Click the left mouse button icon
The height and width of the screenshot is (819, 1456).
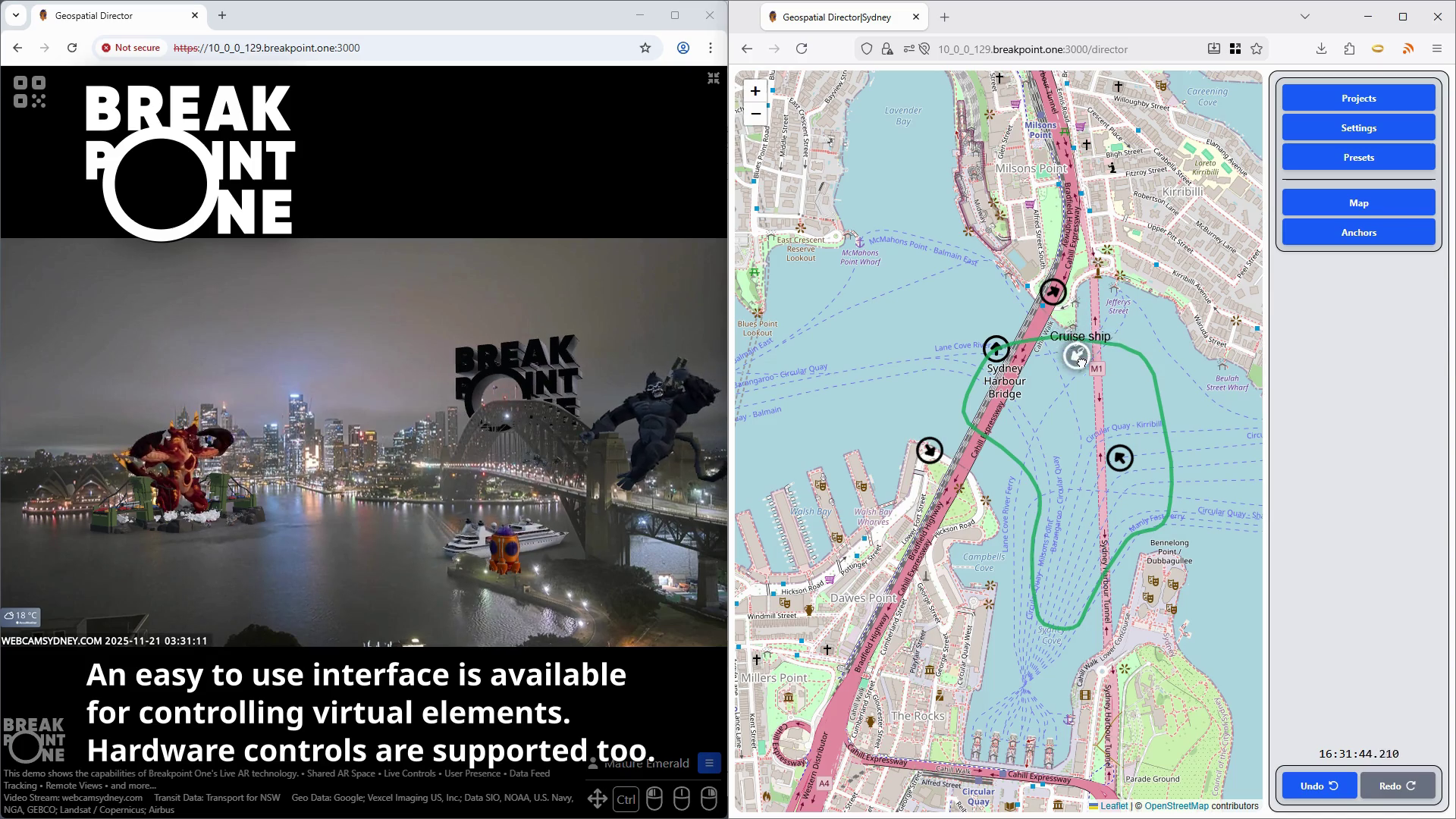[654, 799]
